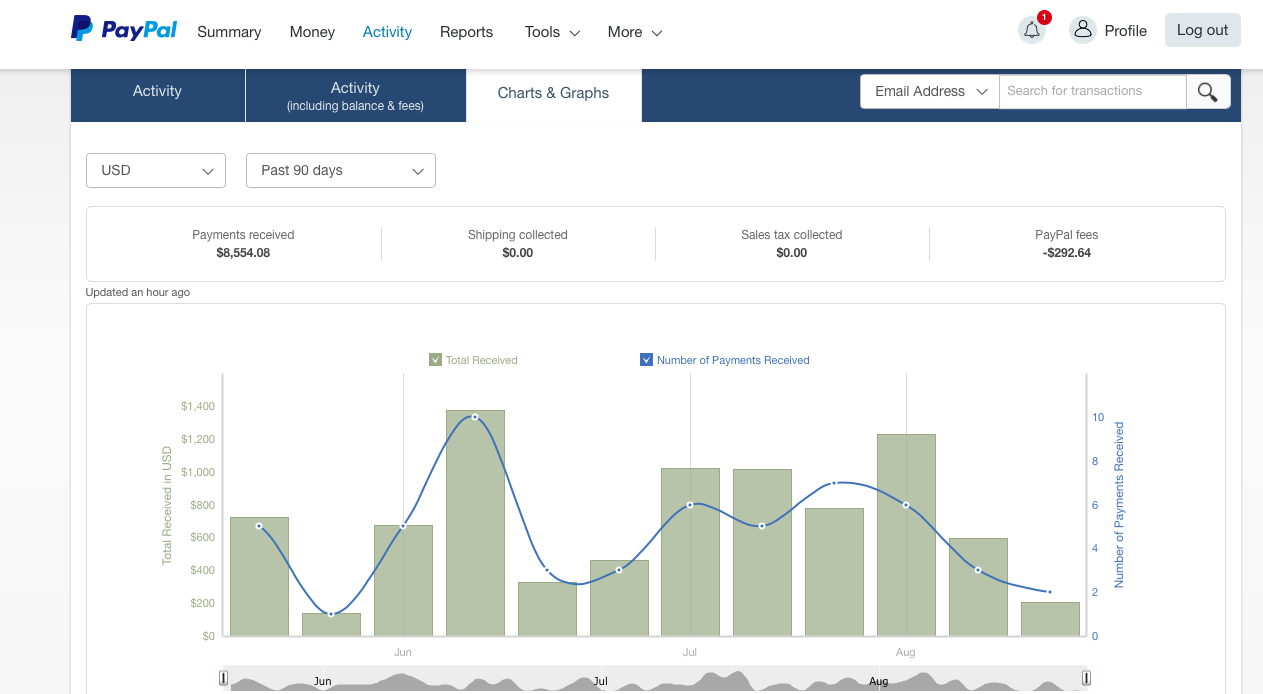Expand the More menu
This screenshot has height=694, width=1263.
click(635, 32)
